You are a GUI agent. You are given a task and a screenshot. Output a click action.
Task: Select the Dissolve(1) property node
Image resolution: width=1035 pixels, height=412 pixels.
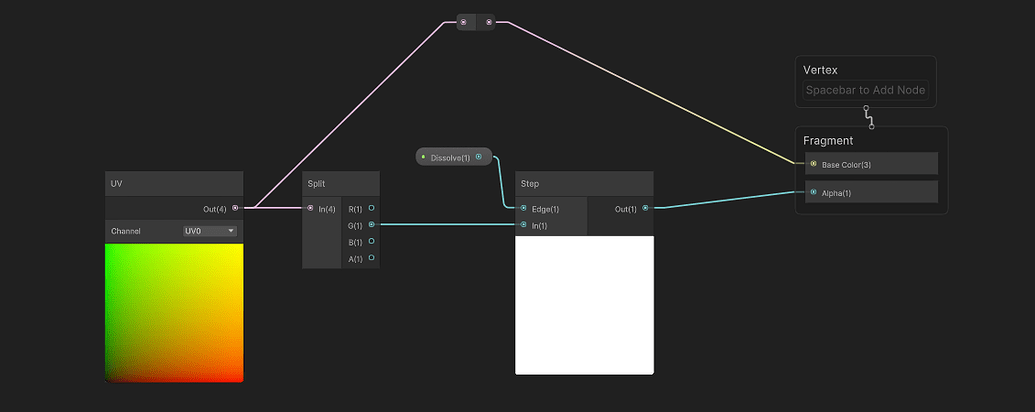[449, 158]
